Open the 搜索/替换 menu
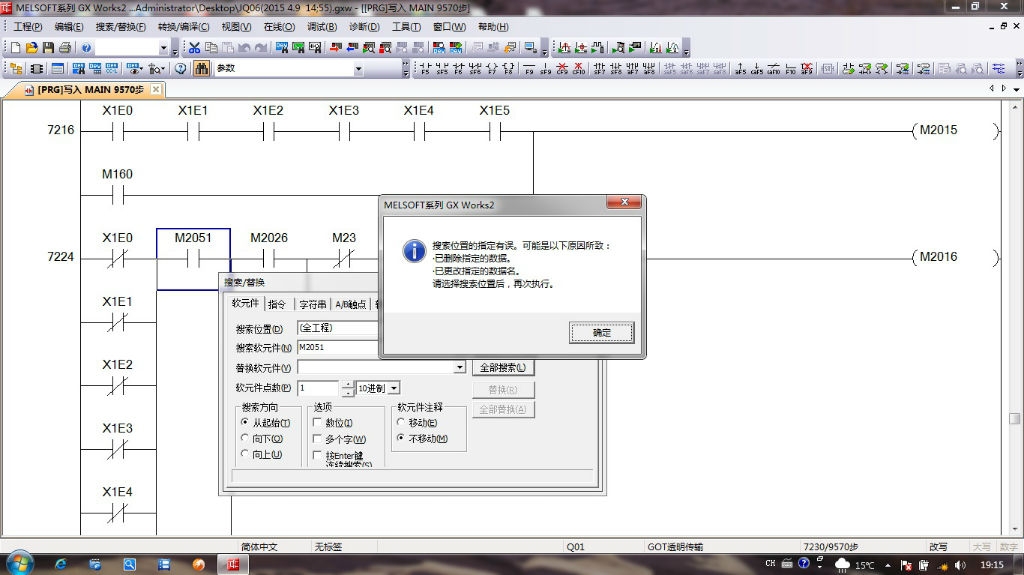Image resolution: width=1024 pixels, height=575 pixels. [120, 27]
